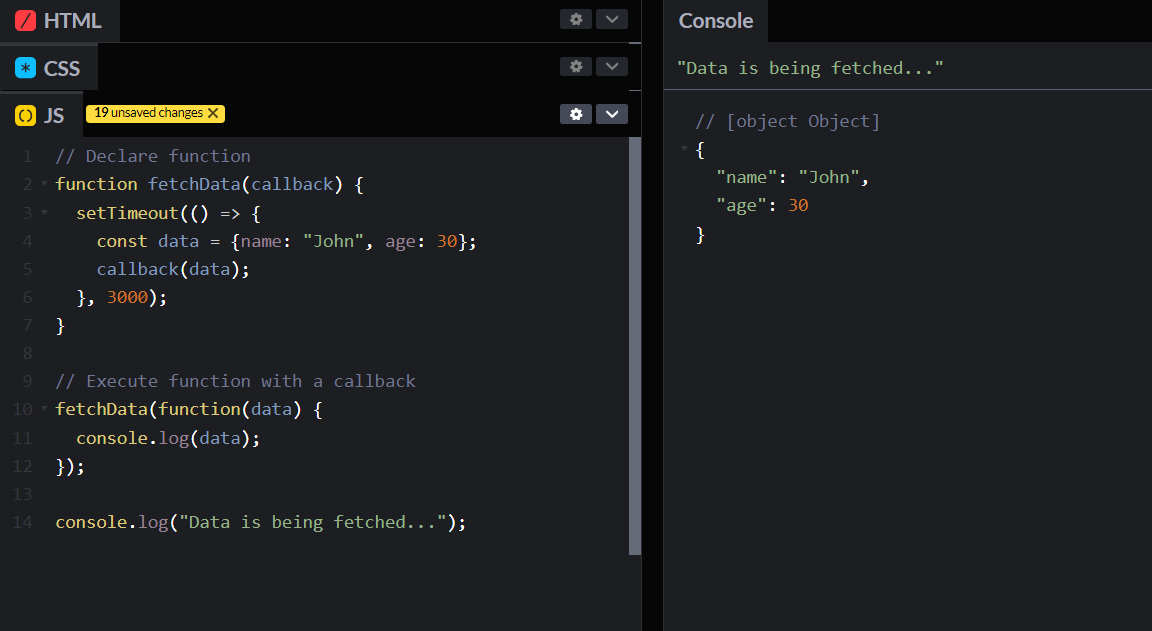Open CSS editor settings gear

tap(575, 67)
